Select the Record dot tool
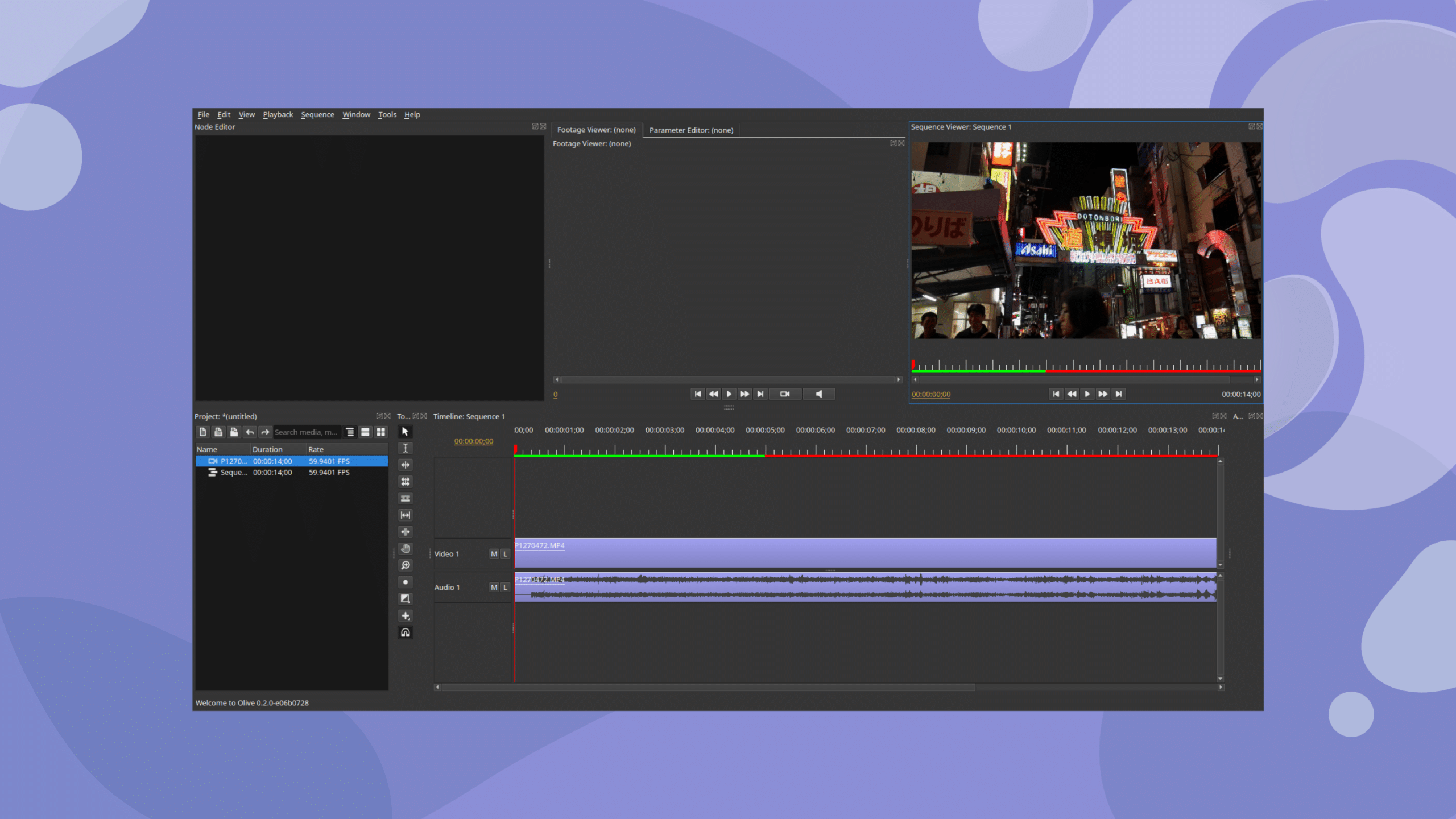Image resolution: width=1456 pixels, height=819 pixels. coord(405,582)
